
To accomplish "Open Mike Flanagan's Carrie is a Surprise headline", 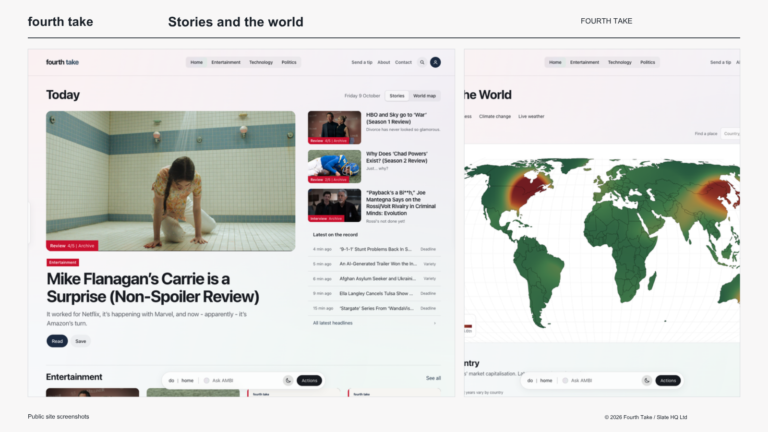I will 153,288.
